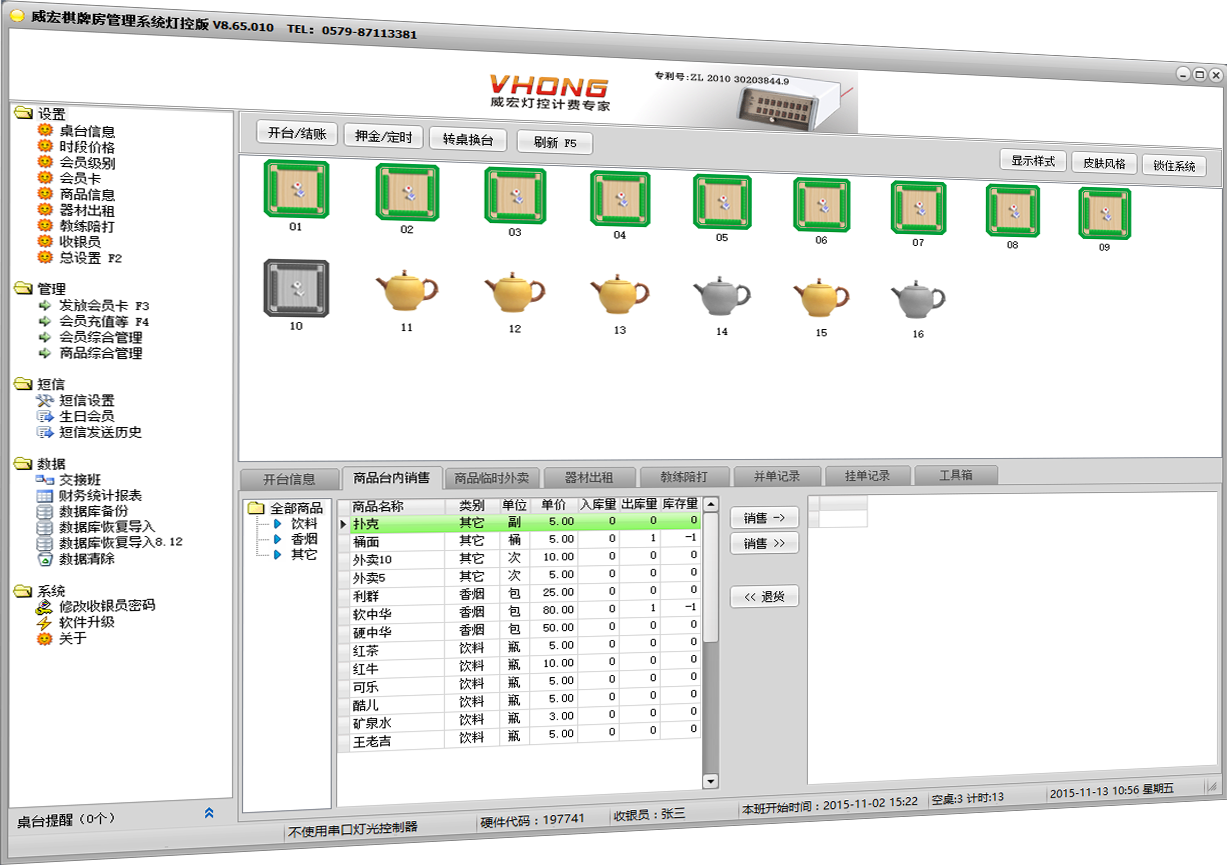Click 显示样式 button
1227x865 pixels.
[x=1032, y=161]
